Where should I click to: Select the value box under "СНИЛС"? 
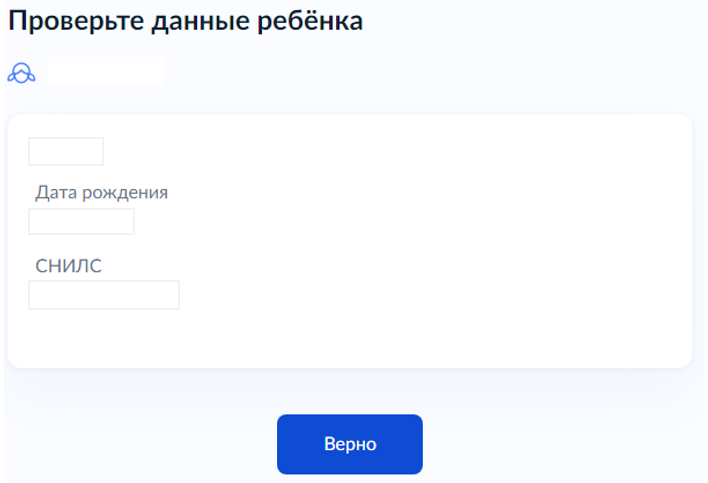[104, 295]
